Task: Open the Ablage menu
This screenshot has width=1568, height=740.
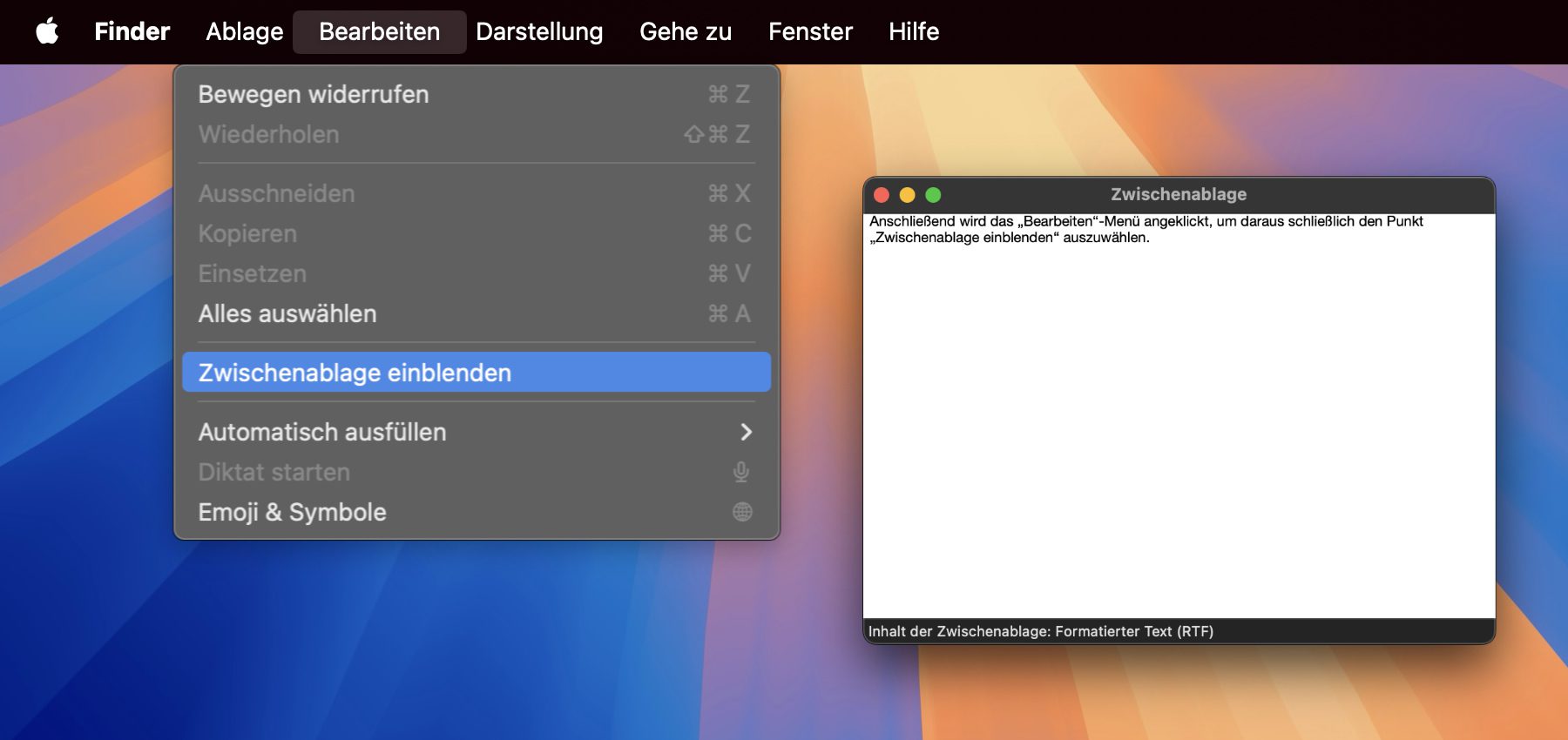Action: click(244, 31)
